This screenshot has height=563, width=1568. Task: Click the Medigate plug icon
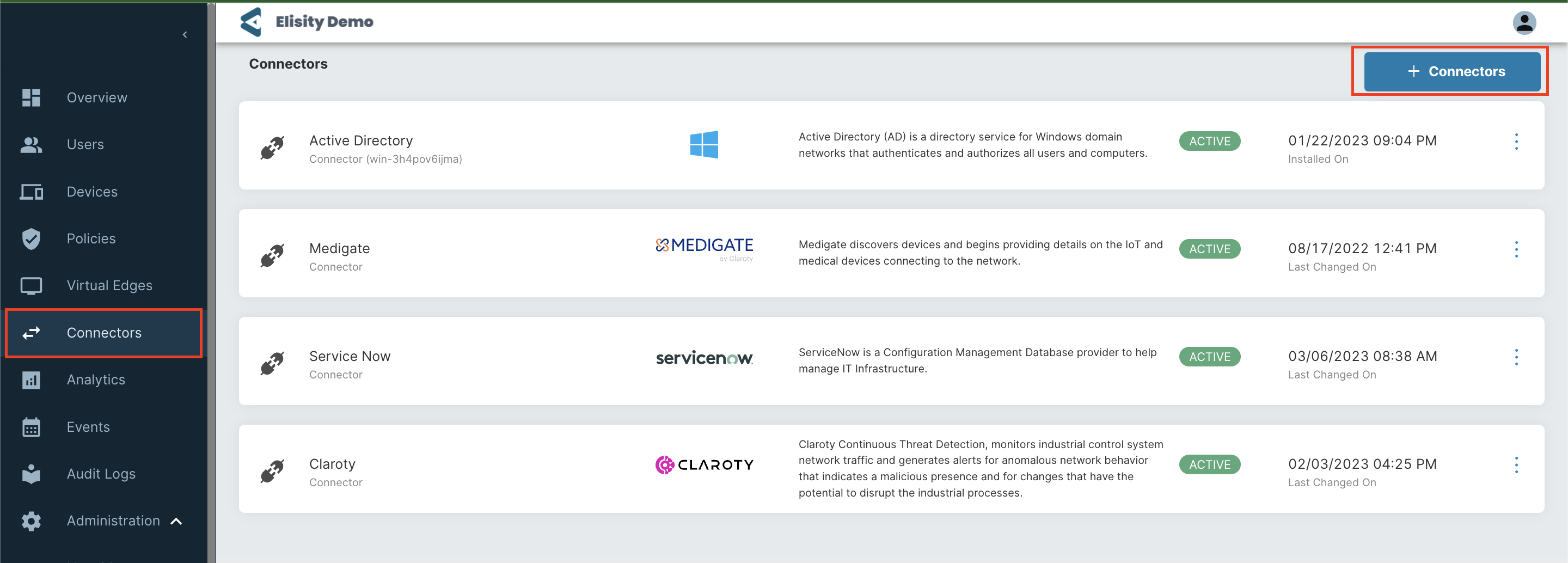tap(272, 255)
